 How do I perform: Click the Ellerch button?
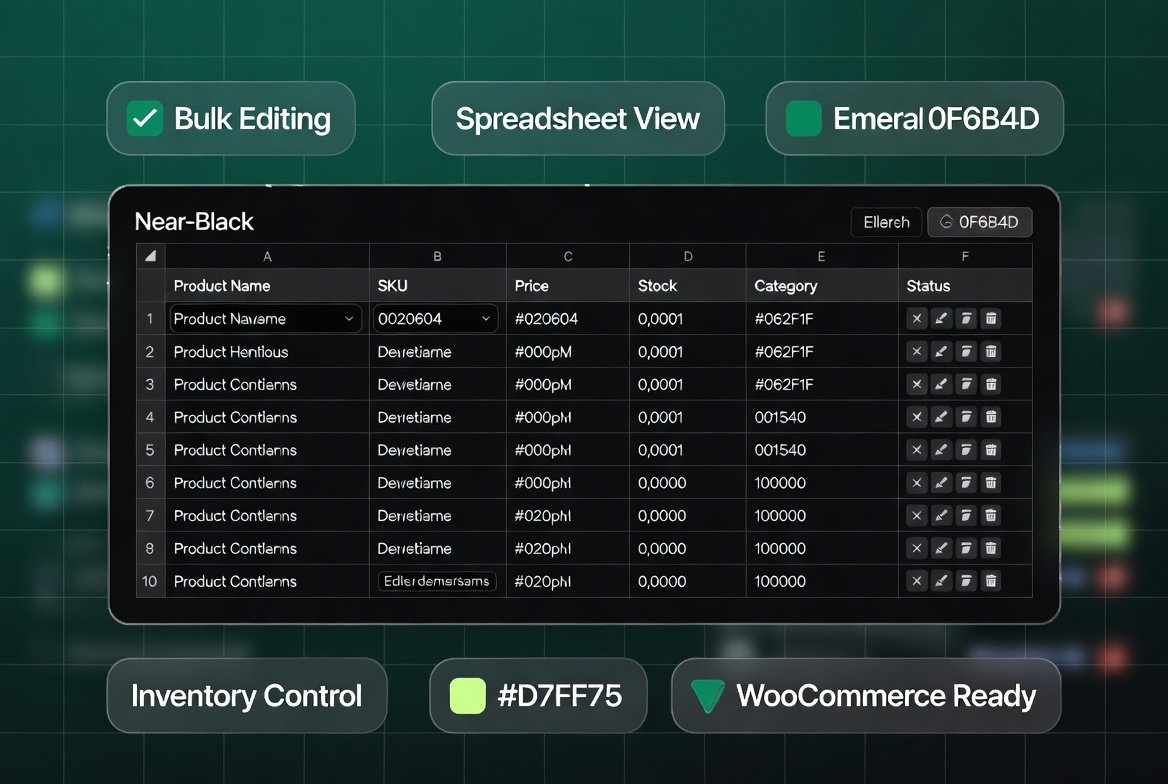886,222
